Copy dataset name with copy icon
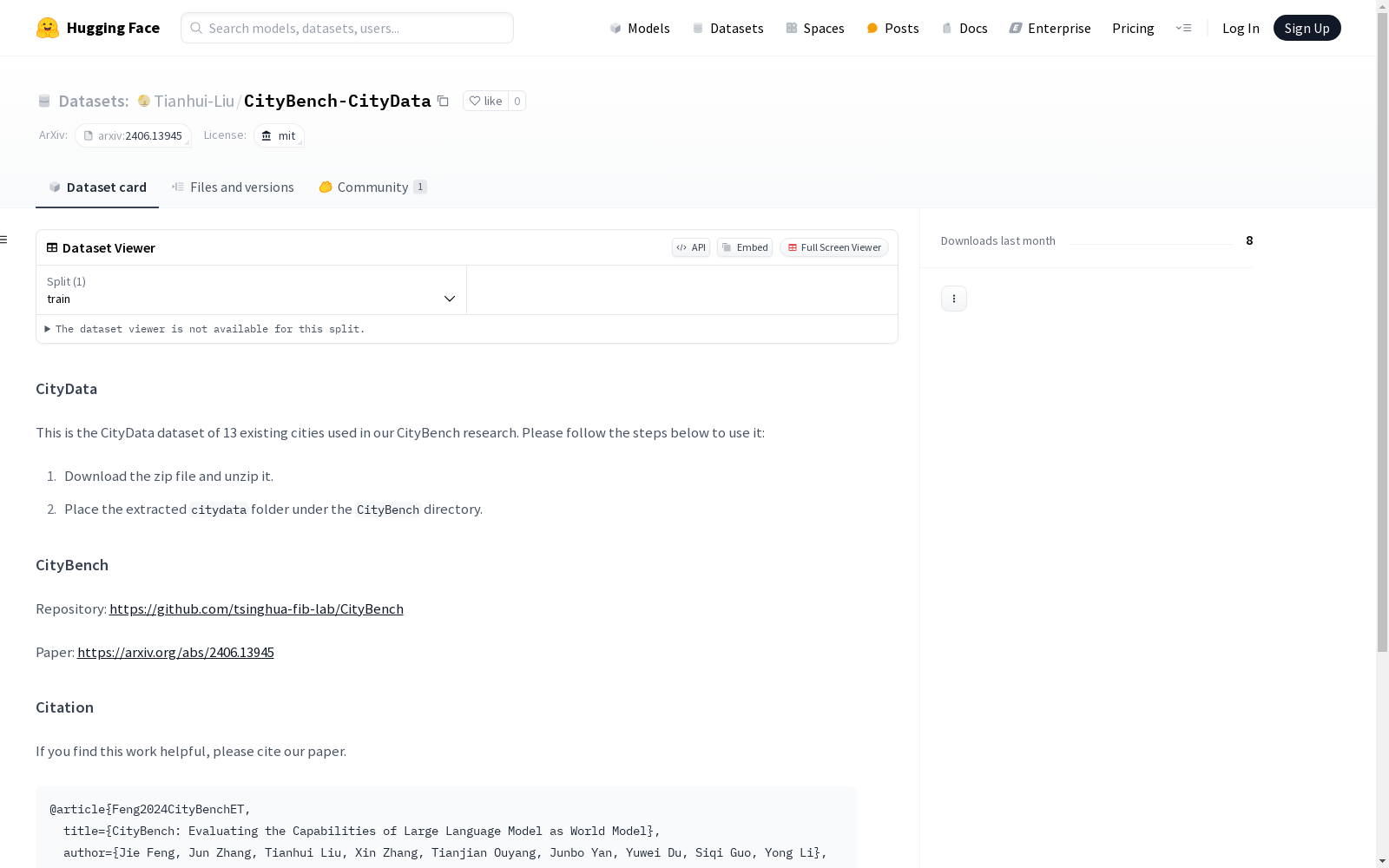This screenshot has width=1389, height=868. click(x=443, y=101)
